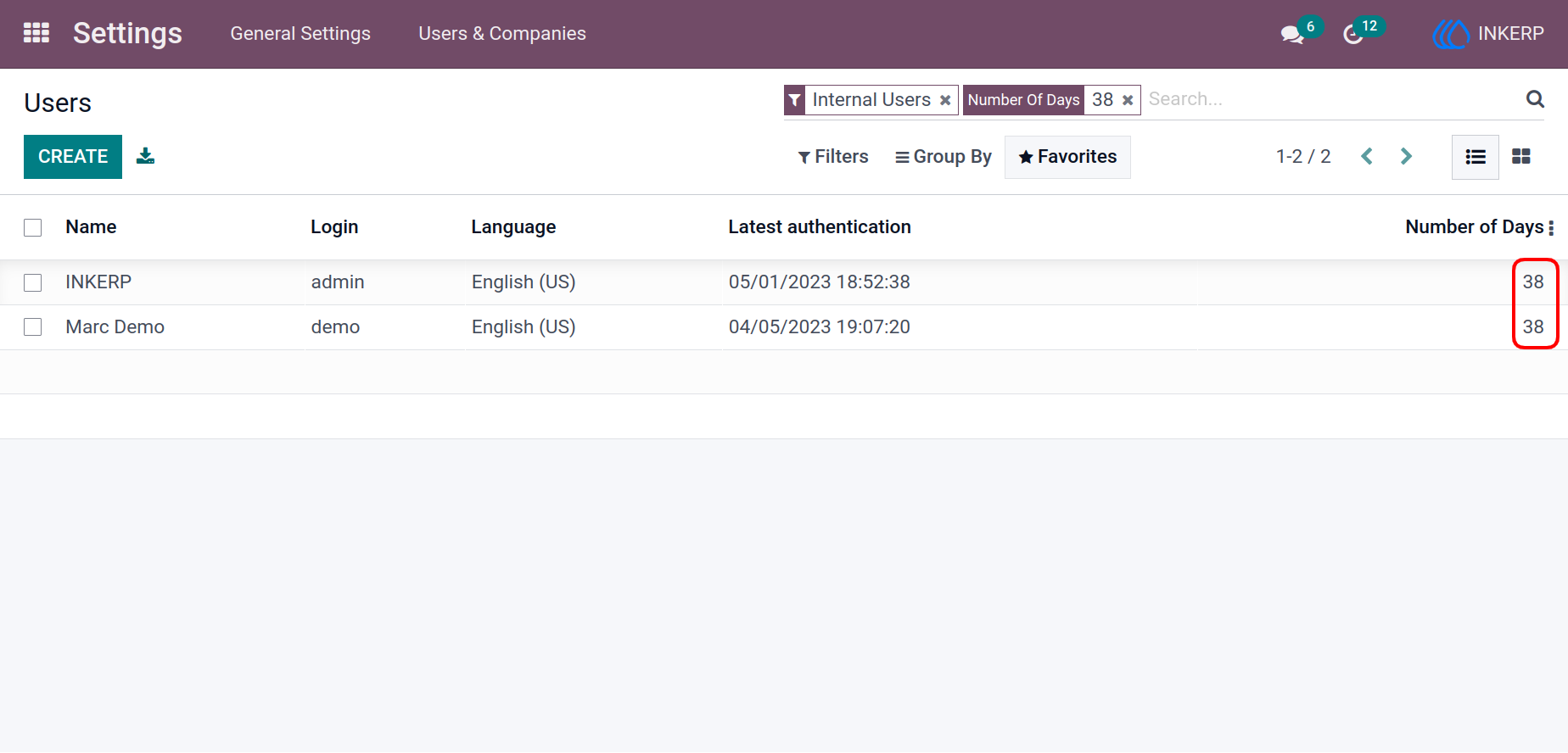Click the INKERP user avatar logo
The image size is (1568, 753).
[1451, 34]
